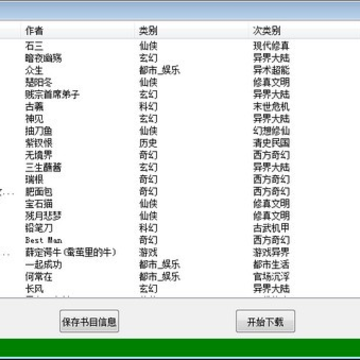Click 仙侠 category in 石三's row
The height and width of the screenshot is (360, 360).
[148, 46]
